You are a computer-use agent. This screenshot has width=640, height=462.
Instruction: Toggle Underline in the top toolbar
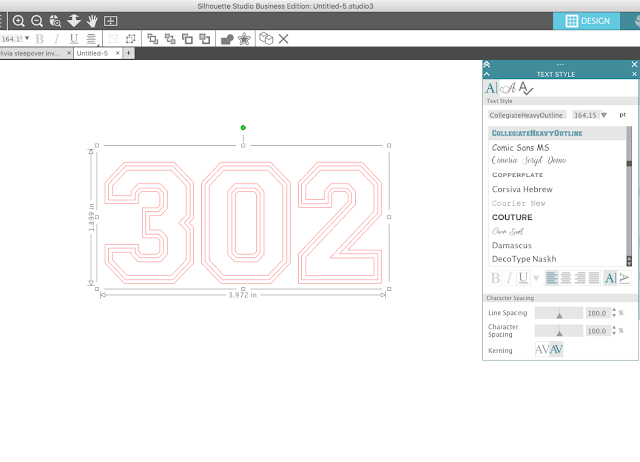click(x=73, y=39)
